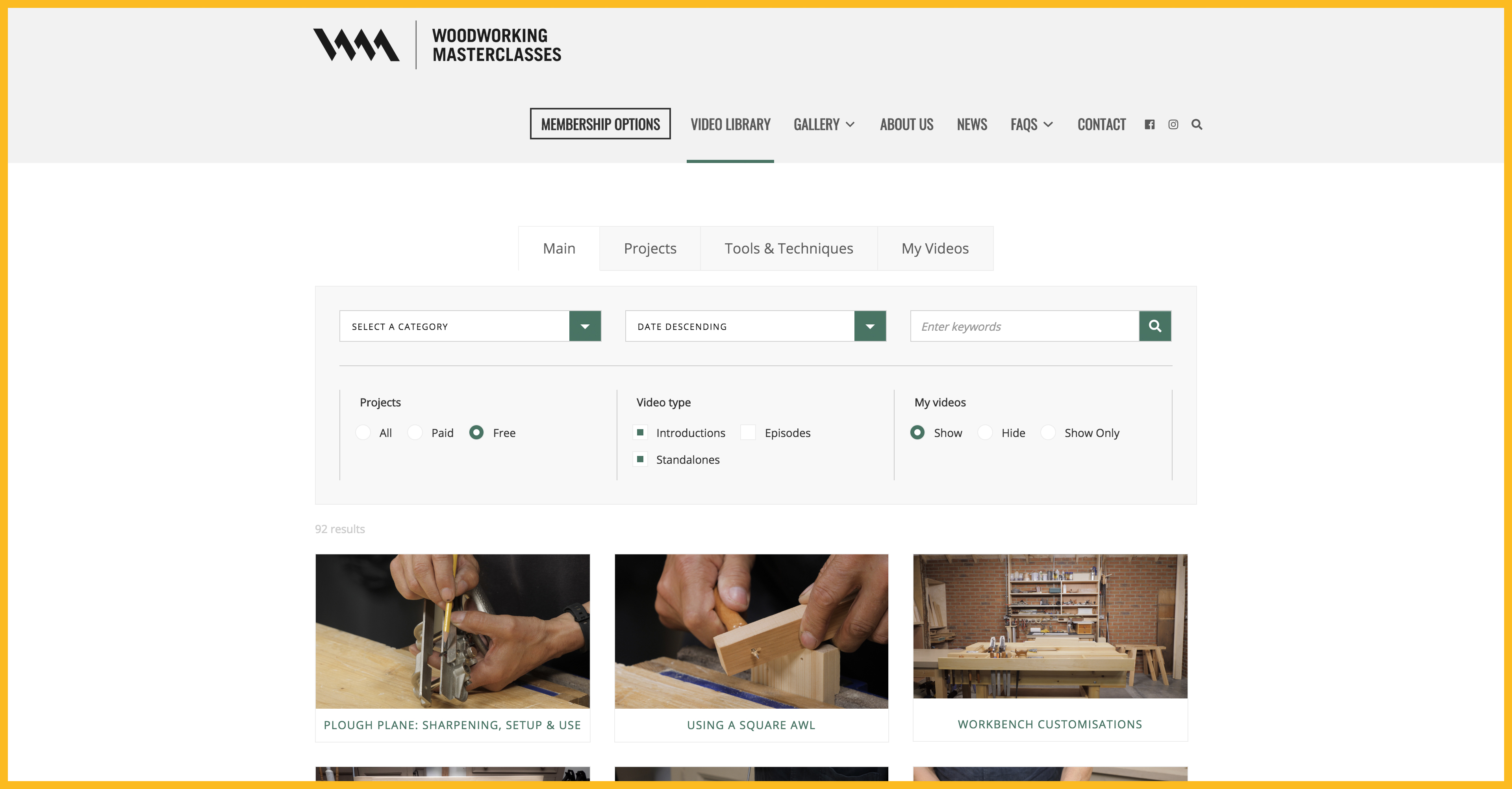Click the Membership Options button
This screenshot has width=1512, height=789.
click(600, 124)
